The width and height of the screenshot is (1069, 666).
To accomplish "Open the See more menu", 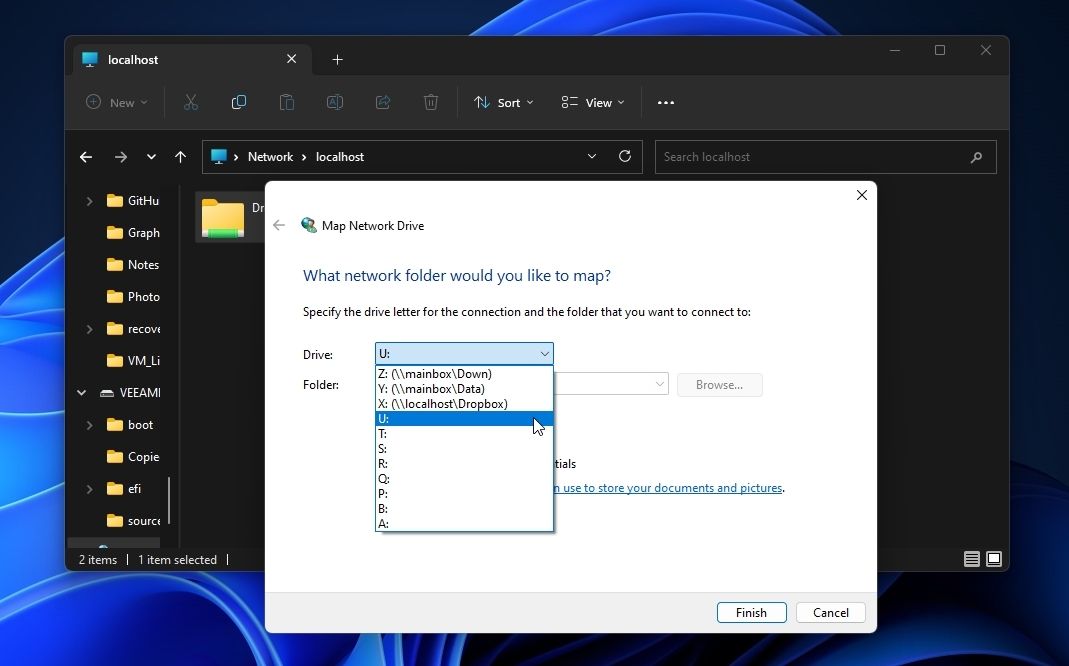I will click(666, 102).
